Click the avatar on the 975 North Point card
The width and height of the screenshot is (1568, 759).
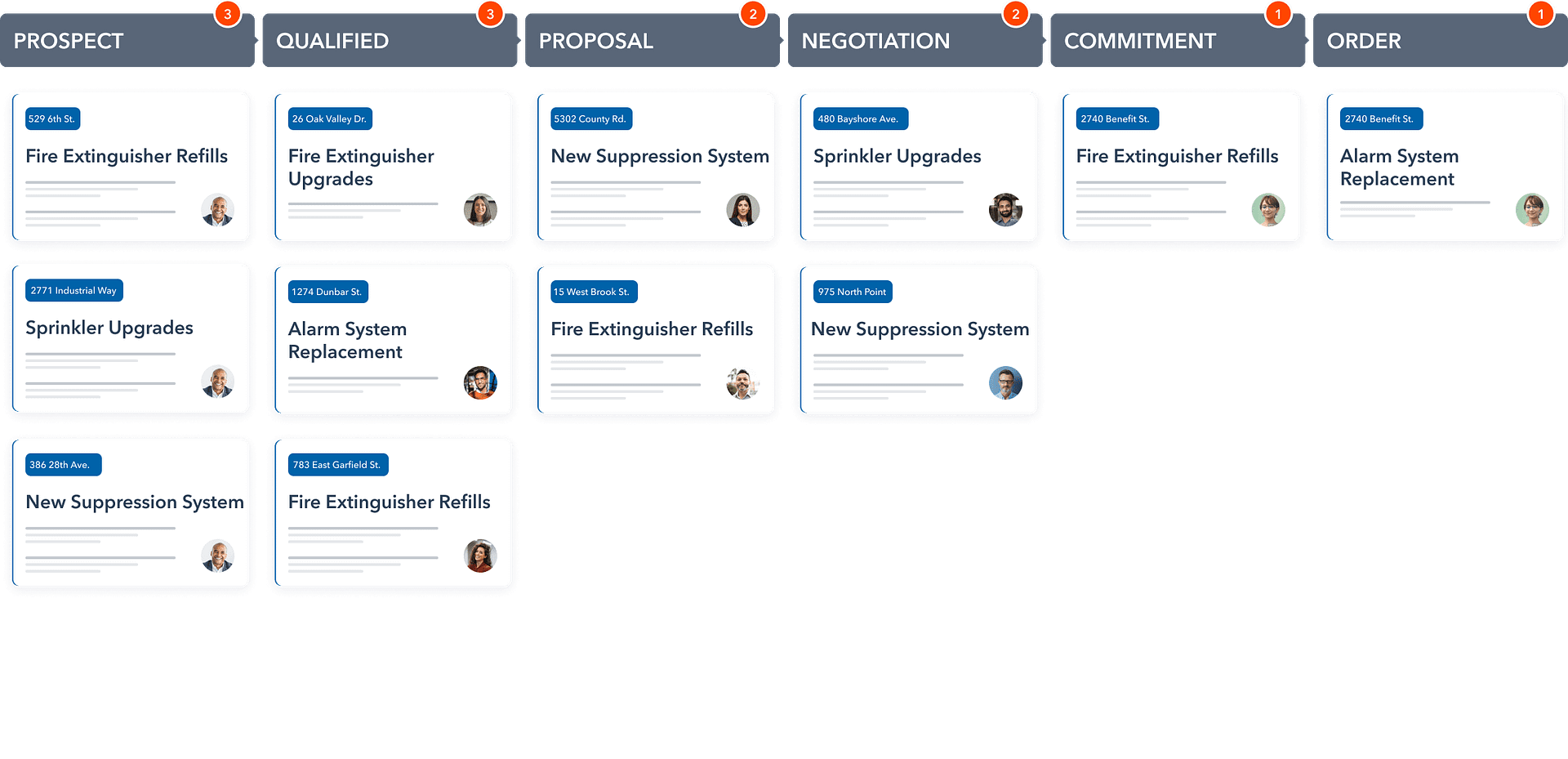pos(1005,382)
